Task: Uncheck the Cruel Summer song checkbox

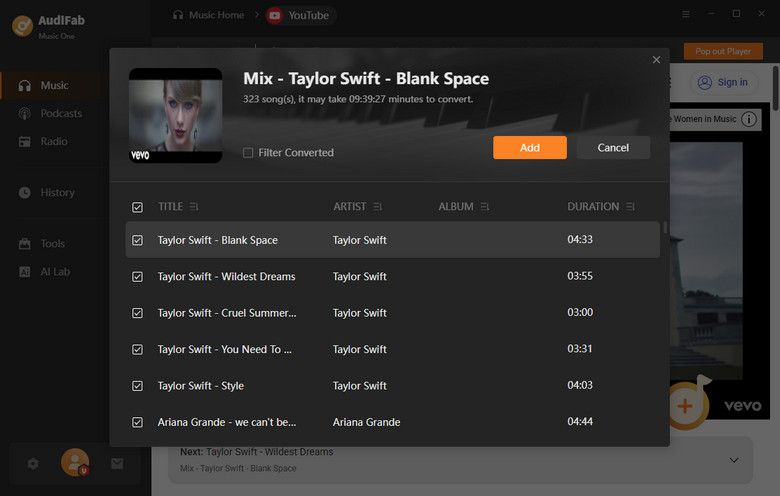Action: click(x=137, y=313)
